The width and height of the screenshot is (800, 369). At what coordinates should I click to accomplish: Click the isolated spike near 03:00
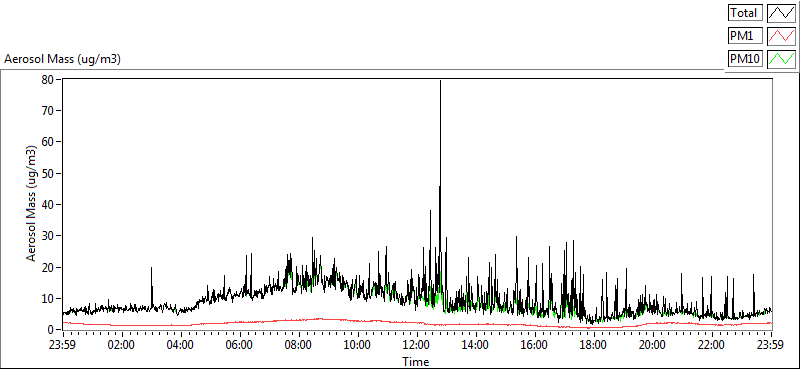152,268
